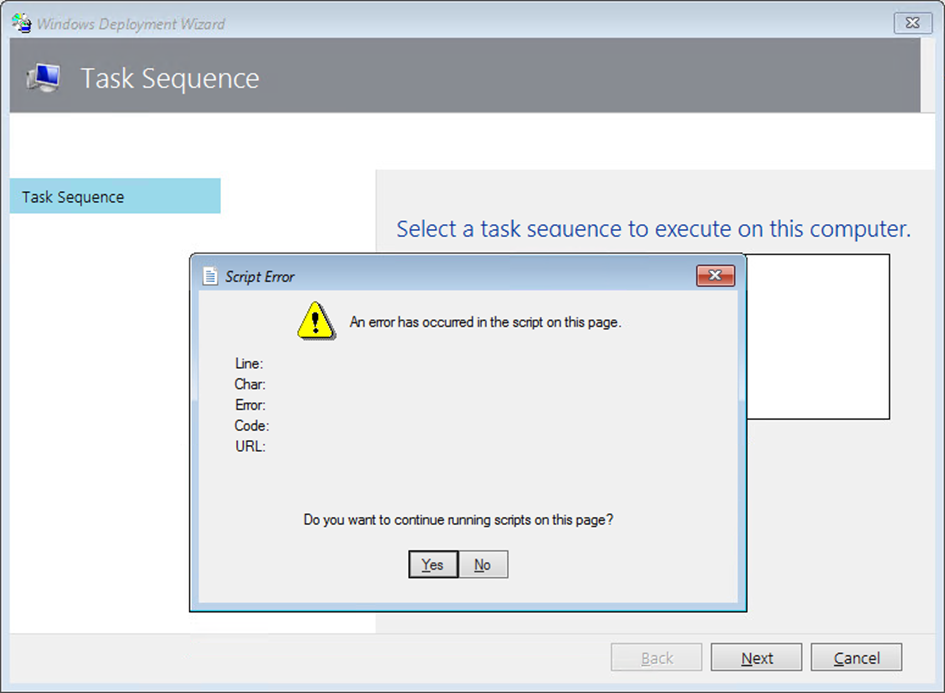
Task: Click the URL label in the dialog
Action: tap(247, 446)
